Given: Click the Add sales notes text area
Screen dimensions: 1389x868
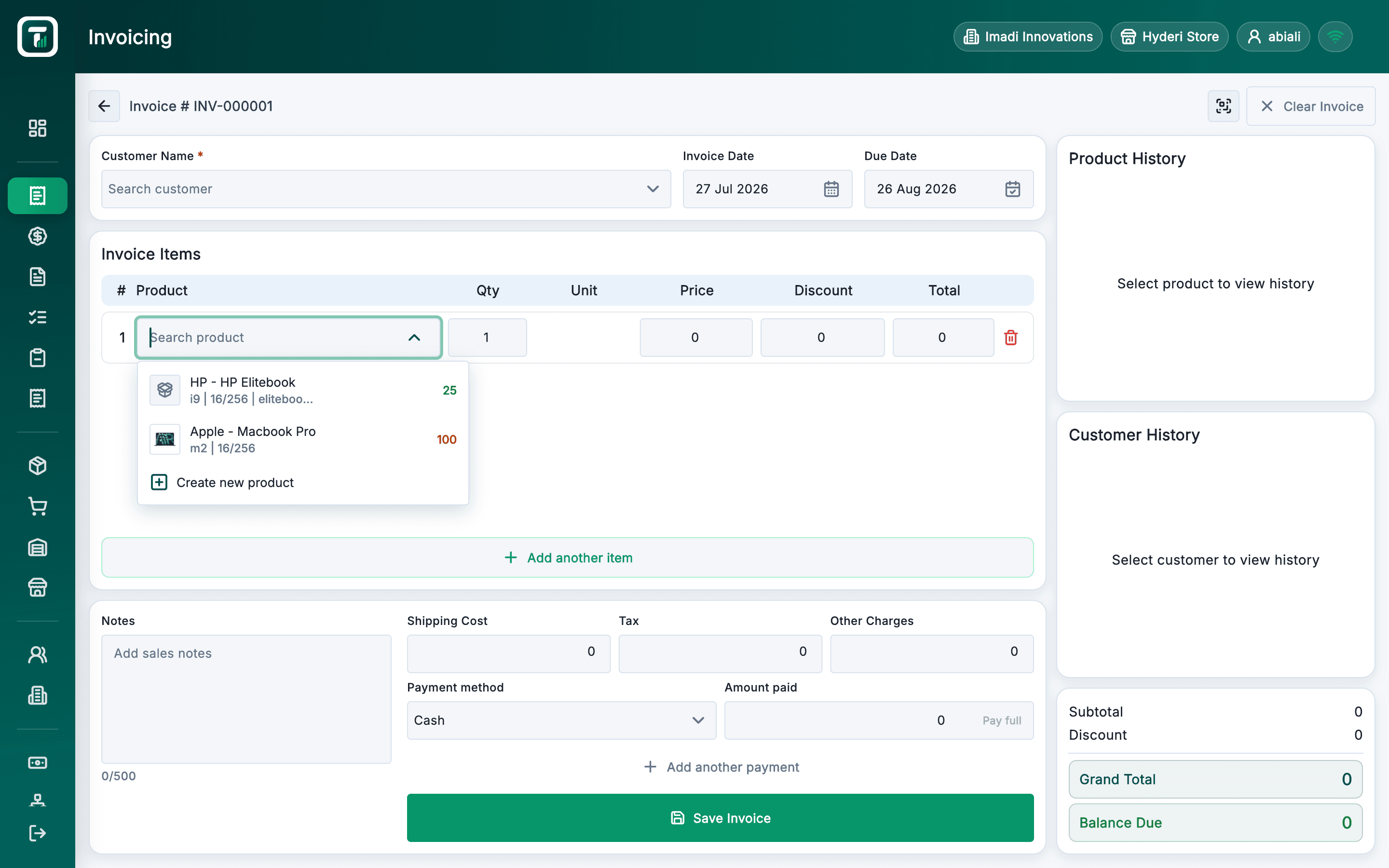Looking at the screenshot, I should pos(246,699).
